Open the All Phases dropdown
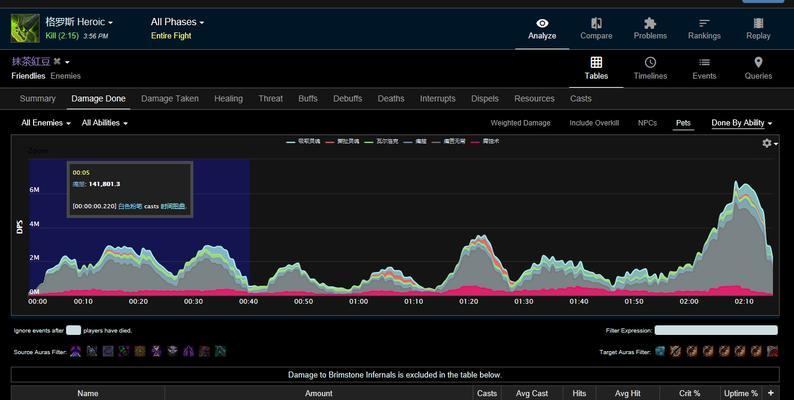 tap(177, 22)
